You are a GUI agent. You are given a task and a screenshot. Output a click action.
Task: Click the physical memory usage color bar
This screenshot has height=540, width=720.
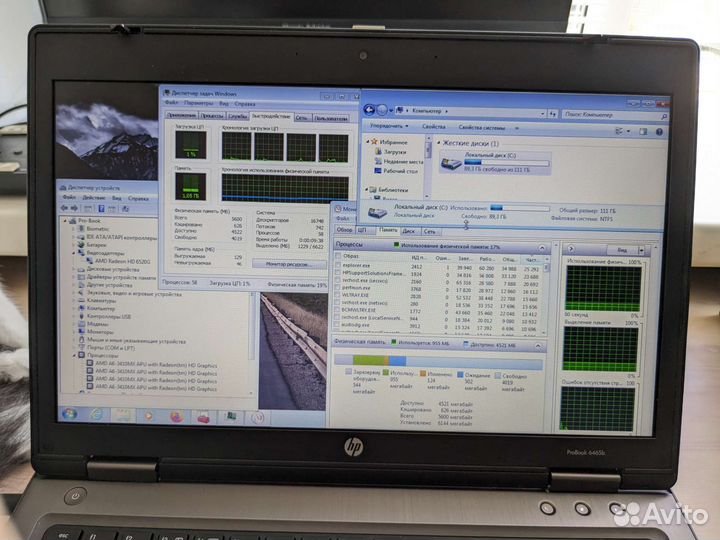(x=438, y=362)
